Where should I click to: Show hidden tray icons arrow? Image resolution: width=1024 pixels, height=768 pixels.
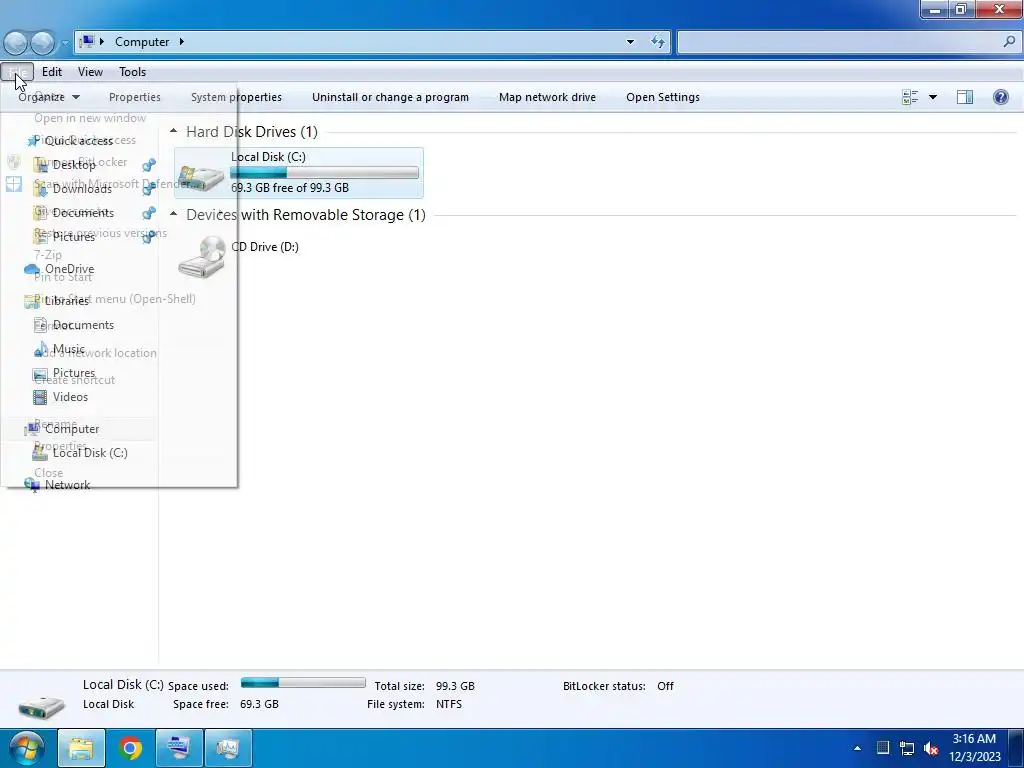click(857, 748)
